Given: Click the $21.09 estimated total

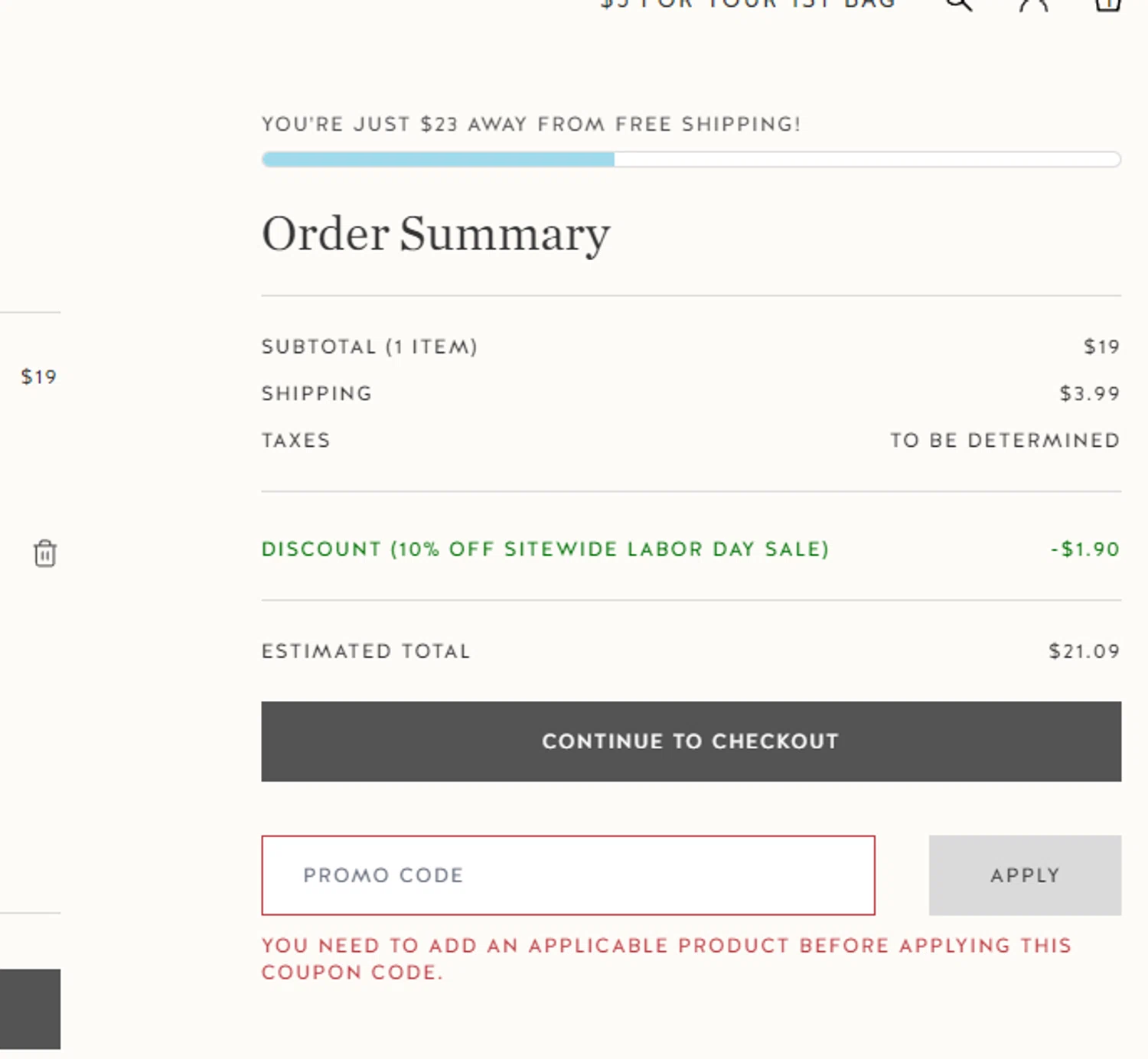Looking at the screenshot, I should [1084, 651].
